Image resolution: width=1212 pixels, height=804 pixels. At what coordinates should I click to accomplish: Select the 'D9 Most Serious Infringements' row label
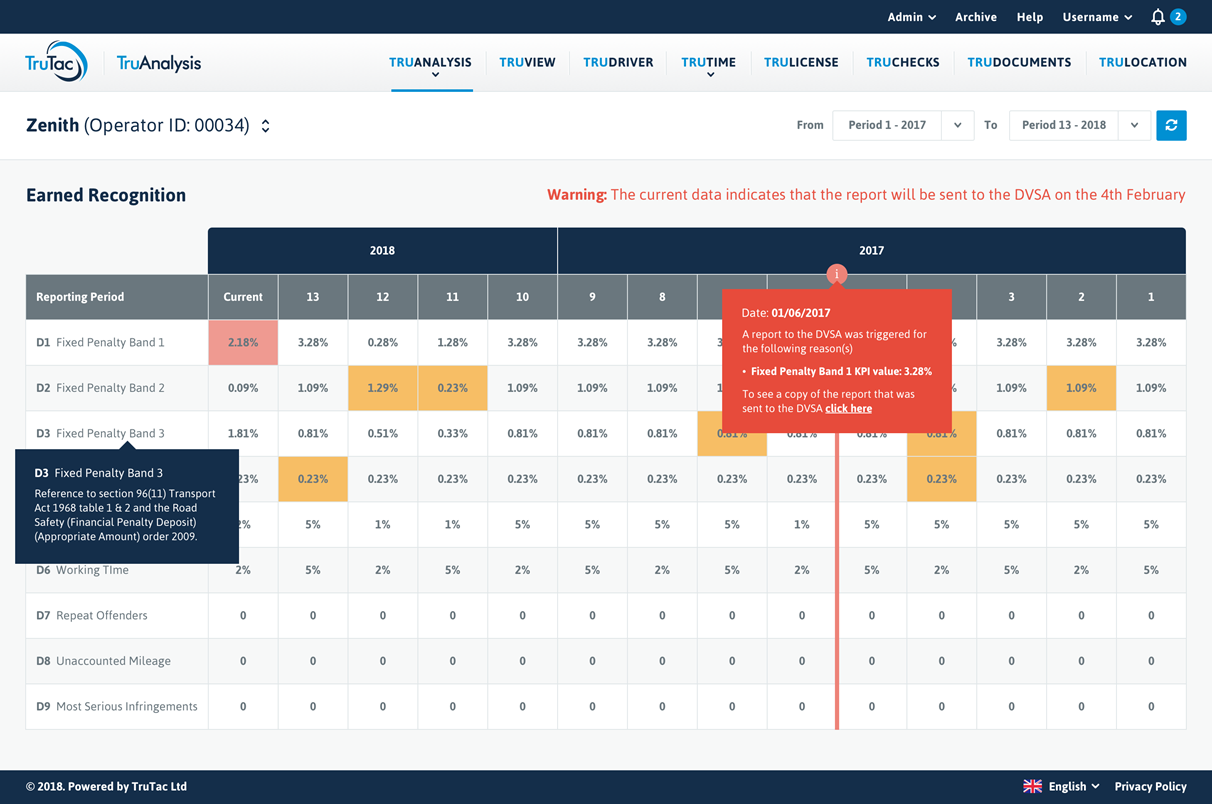(117, 707)
